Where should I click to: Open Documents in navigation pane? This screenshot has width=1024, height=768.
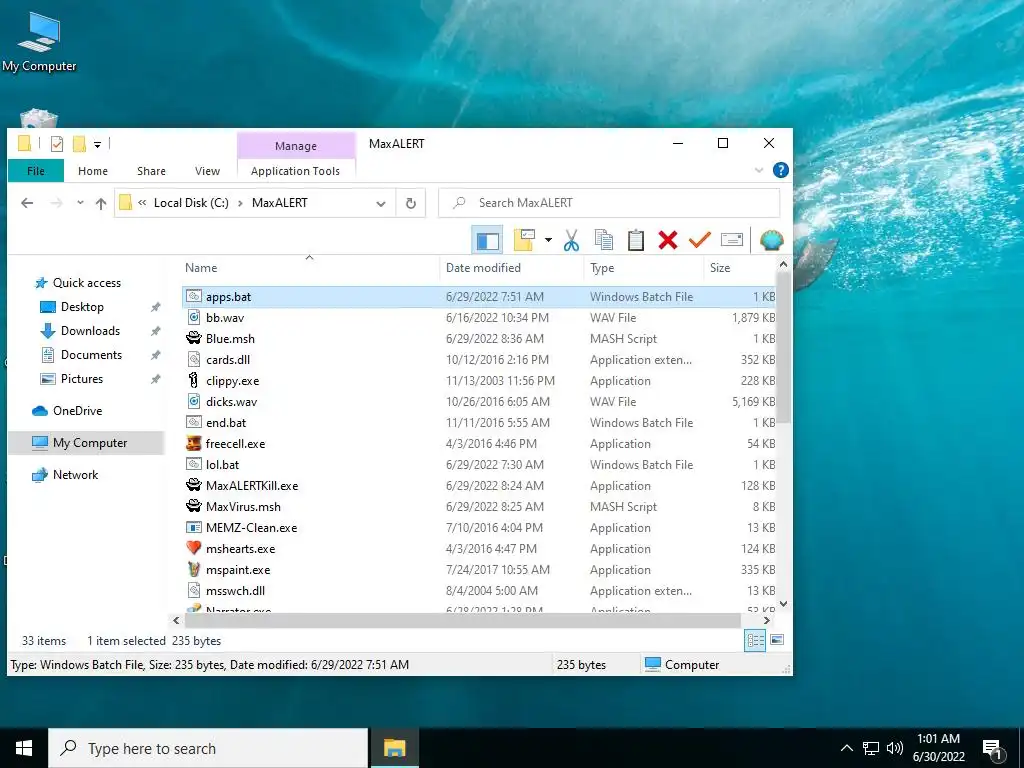91,355
